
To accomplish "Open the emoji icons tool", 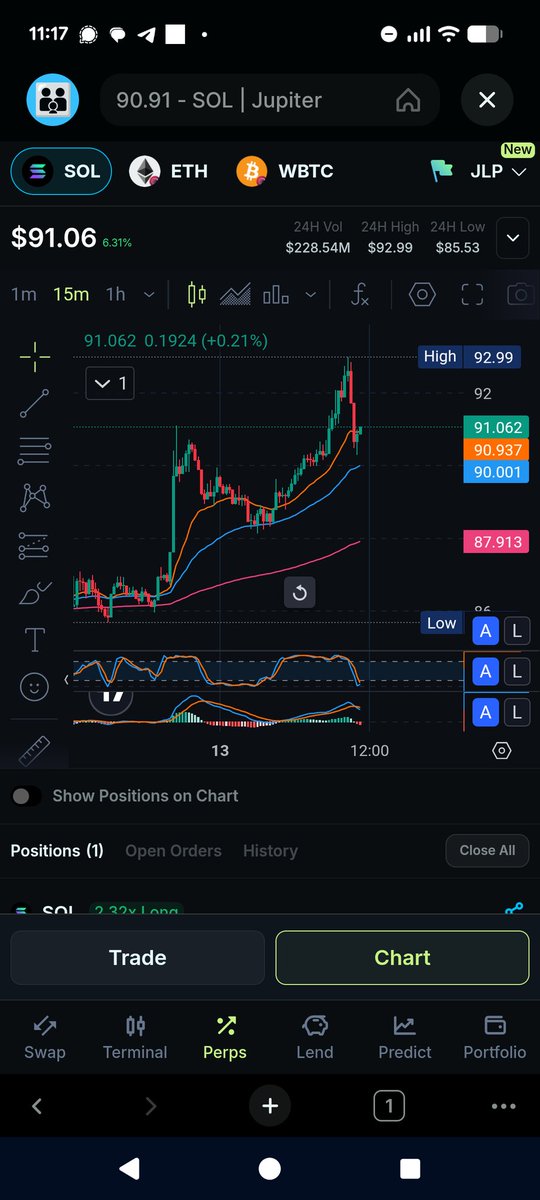I will 35,686.
